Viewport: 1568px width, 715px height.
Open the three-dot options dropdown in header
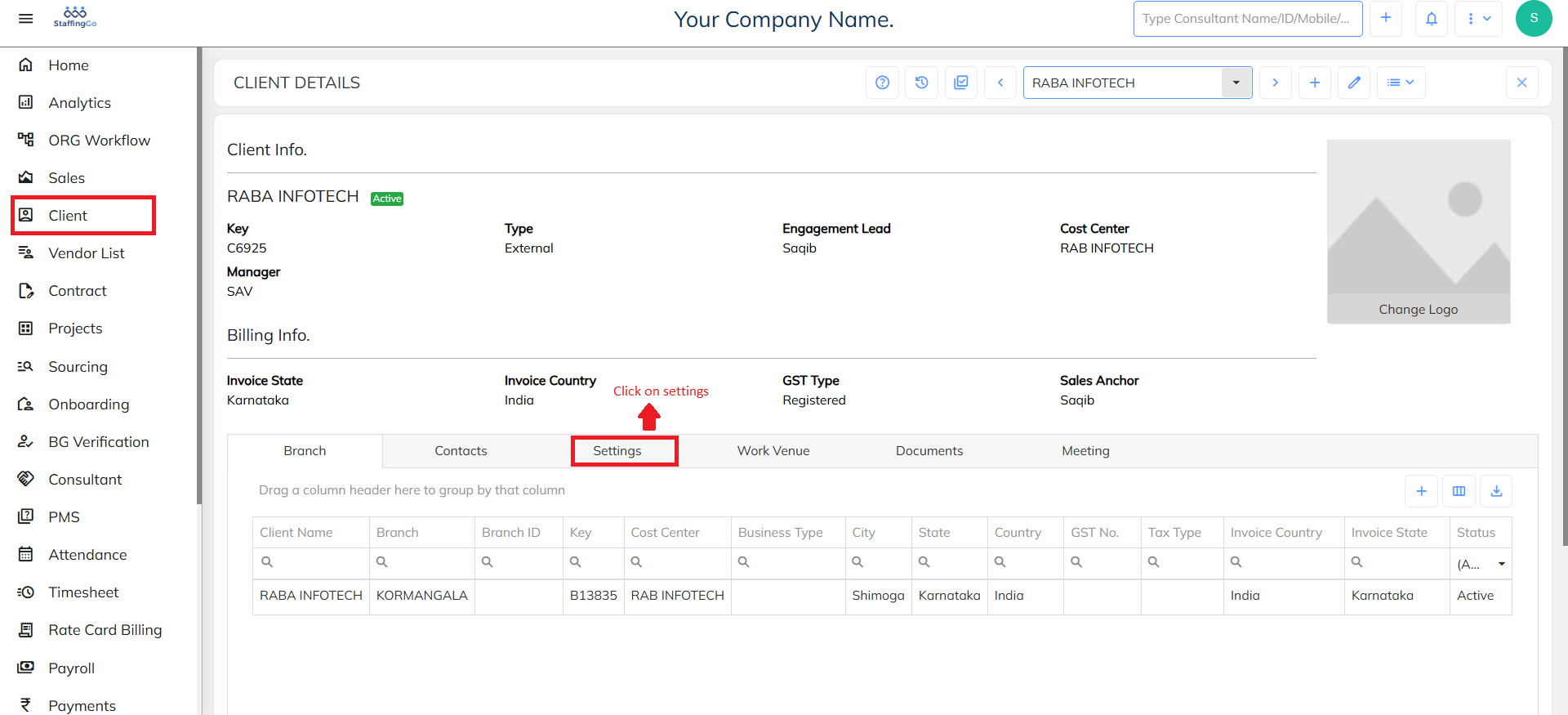(1479, 18)
